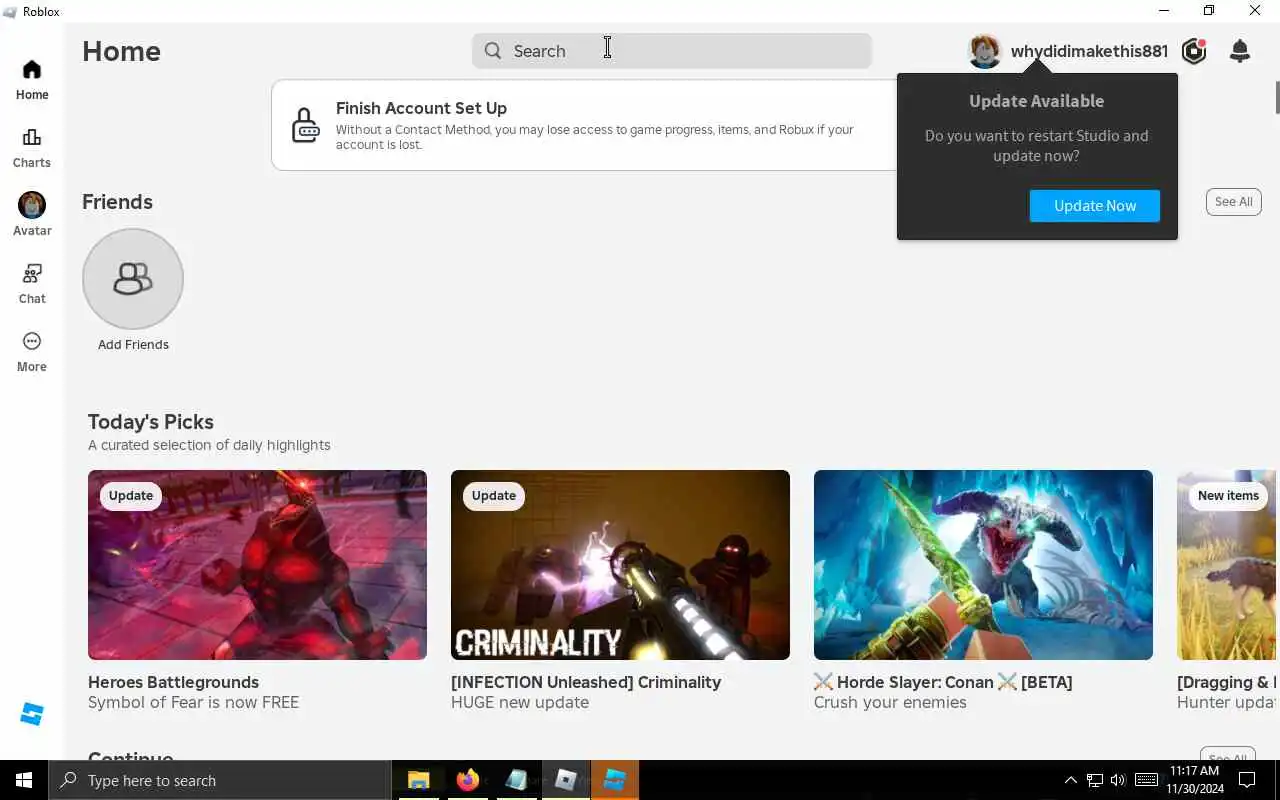The height and width of the screenshot is (800, 1280).
Task: Open the Robux balance icon
Action: point(1194,51)
